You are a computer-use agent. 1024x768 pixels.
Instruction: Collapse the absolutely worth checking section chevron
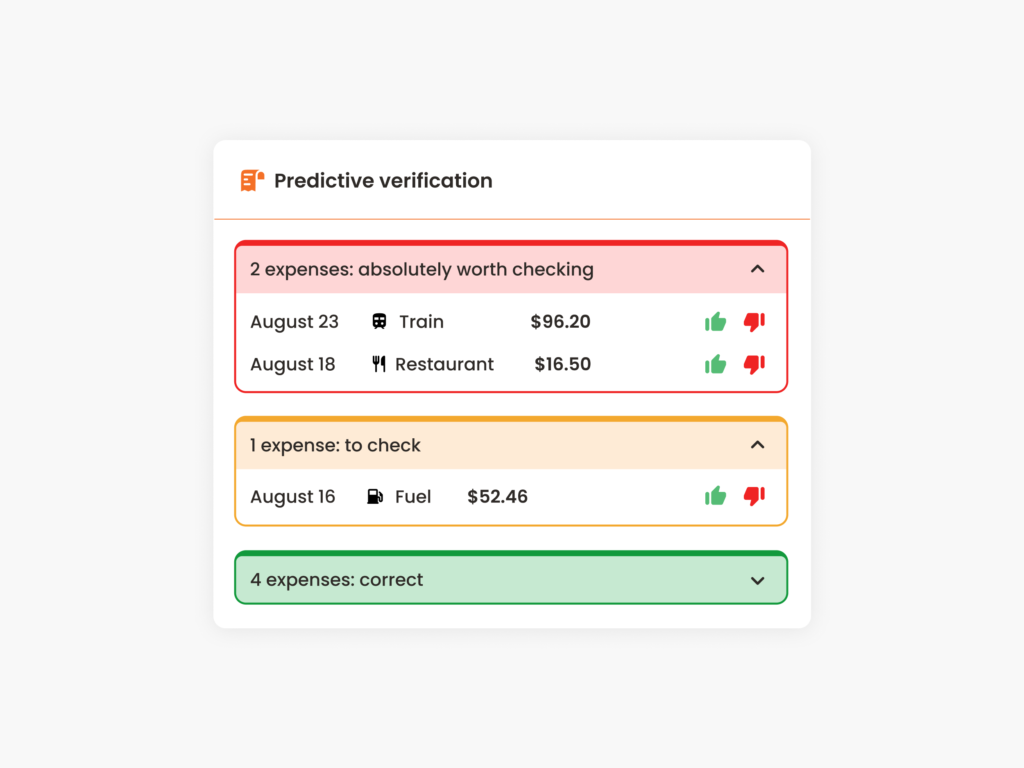(x=758, y=269)
